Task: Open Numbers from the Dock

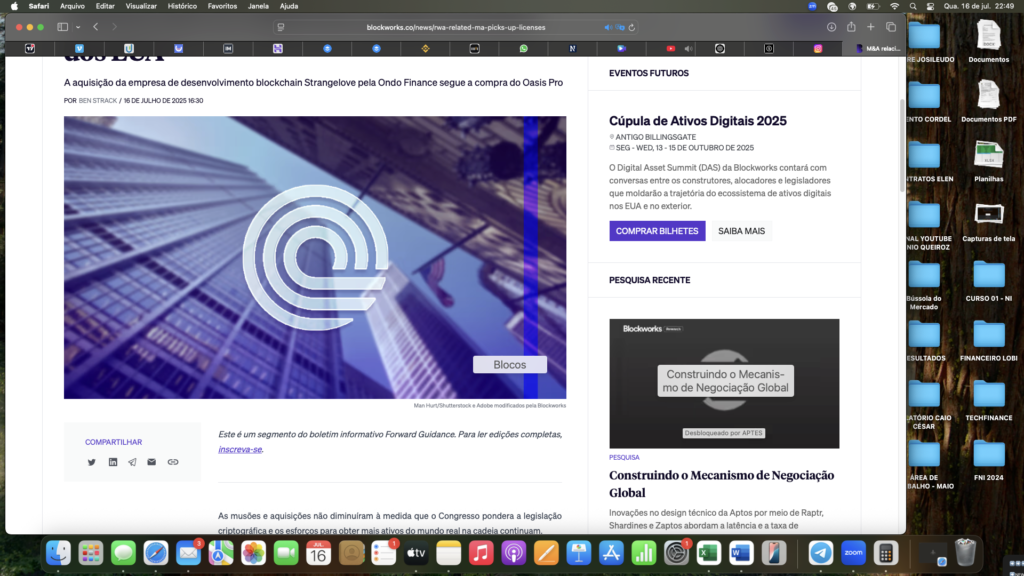Action: [x=644, y=553]
